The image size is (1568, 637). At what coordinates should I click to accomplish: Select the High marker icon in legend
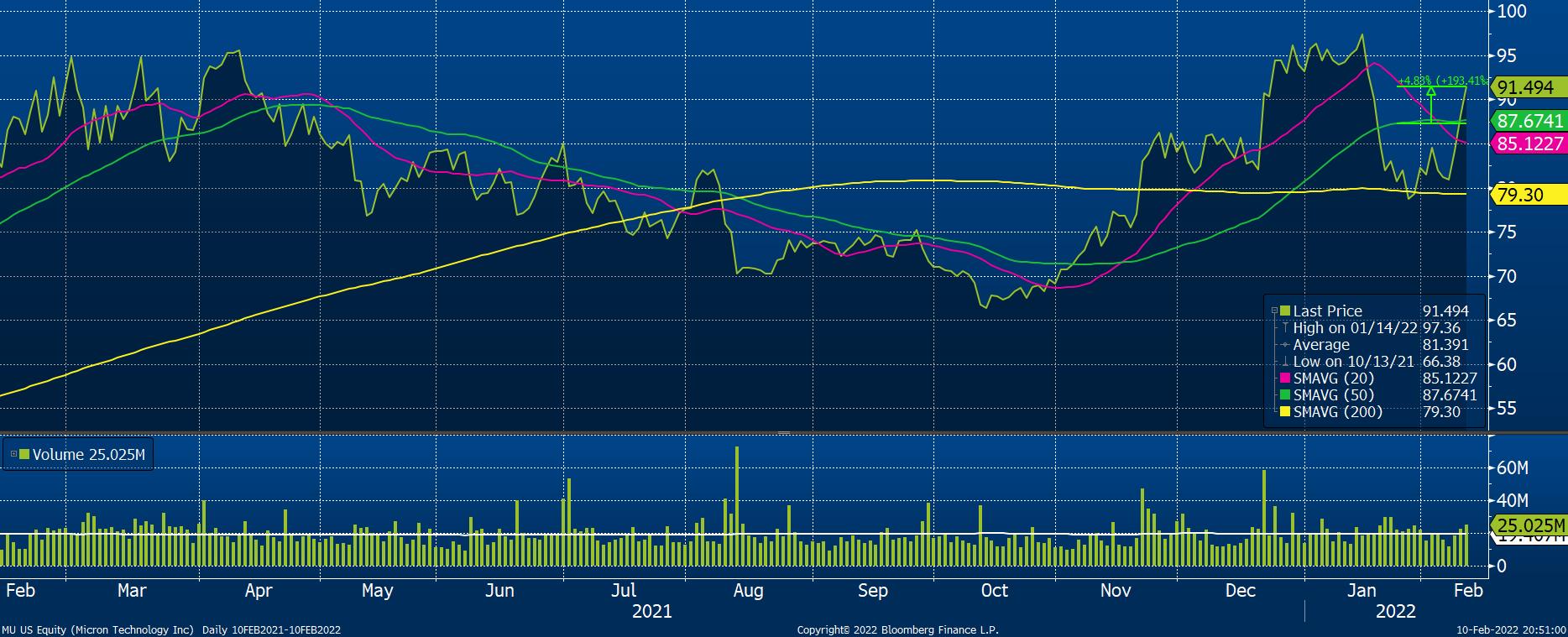1285,328
